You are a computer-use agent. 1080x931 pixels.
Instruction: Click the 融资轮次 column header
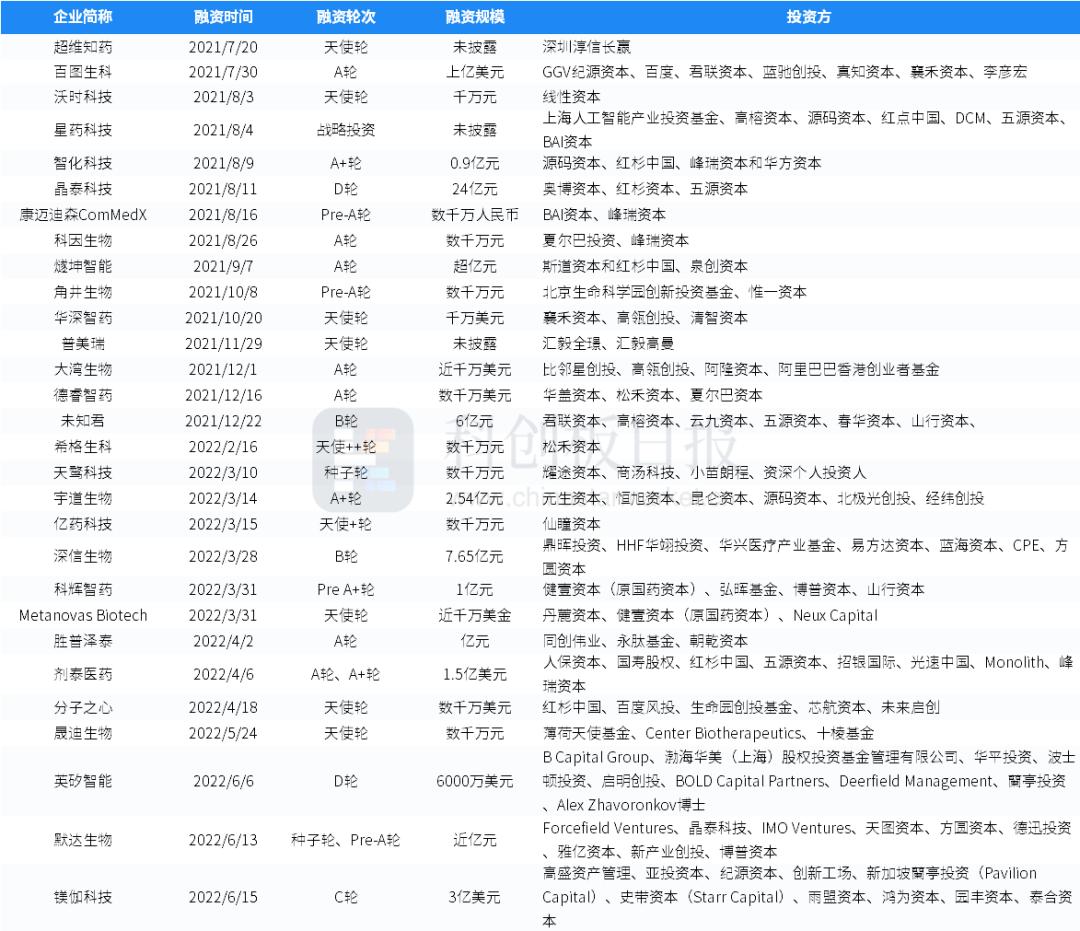point(346,17)
